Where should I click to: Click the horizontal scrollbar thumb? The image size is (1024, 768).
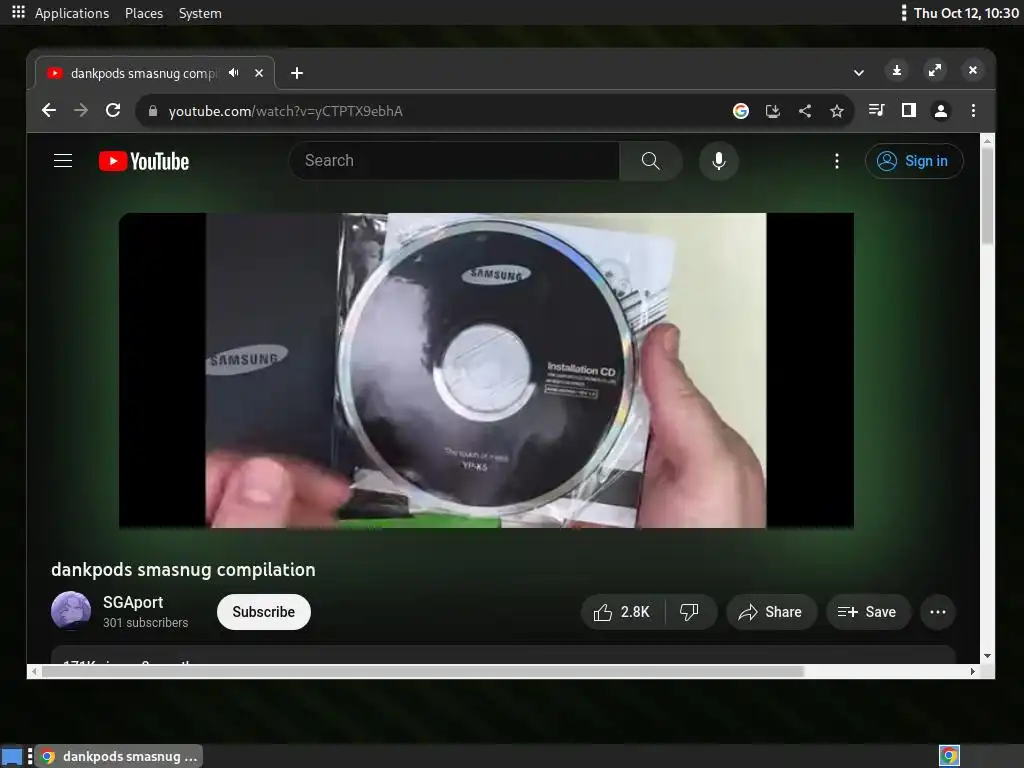[423, 671]
